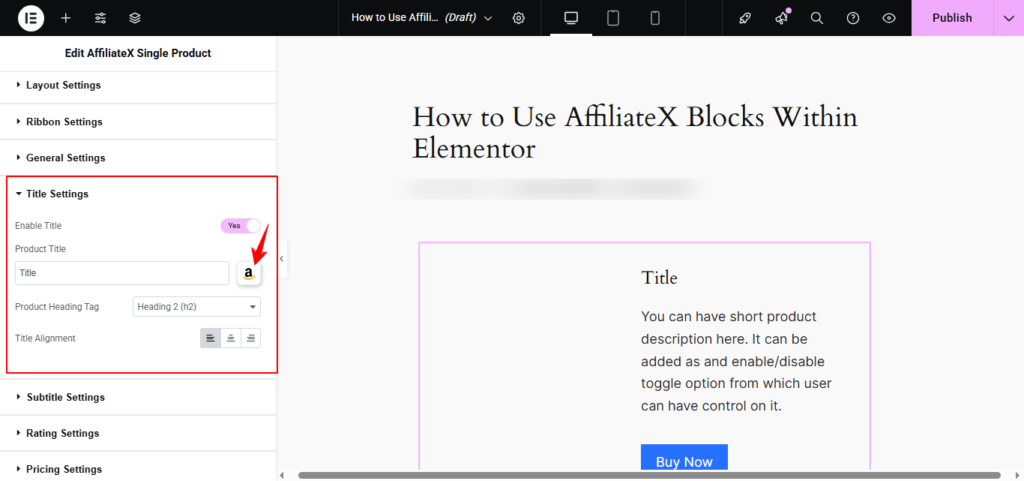The image size is (1024, 481).
Task: Open the Help question mark icon
Action: (x=853, y=18)
